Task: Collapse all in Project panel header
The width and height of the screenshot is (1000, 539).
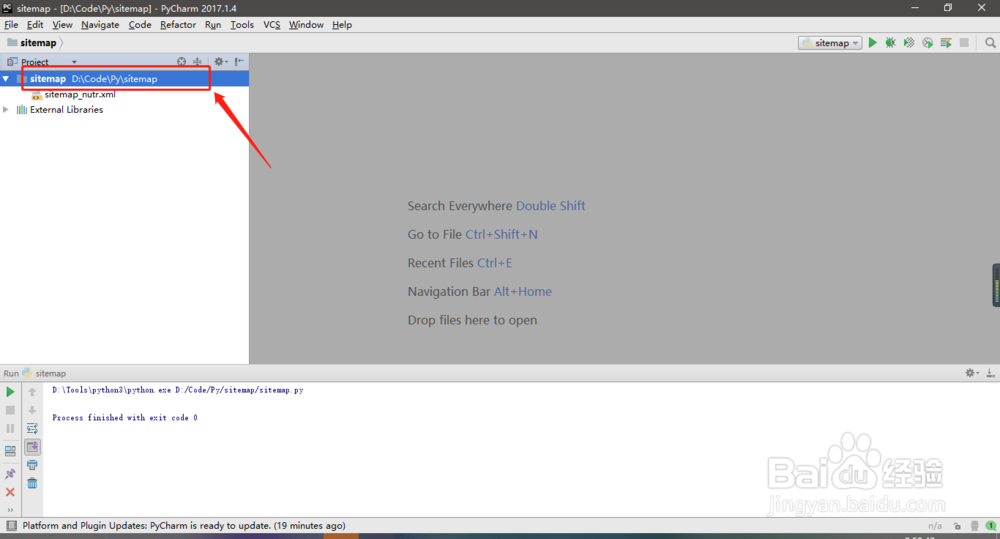Action: (197, 61)
